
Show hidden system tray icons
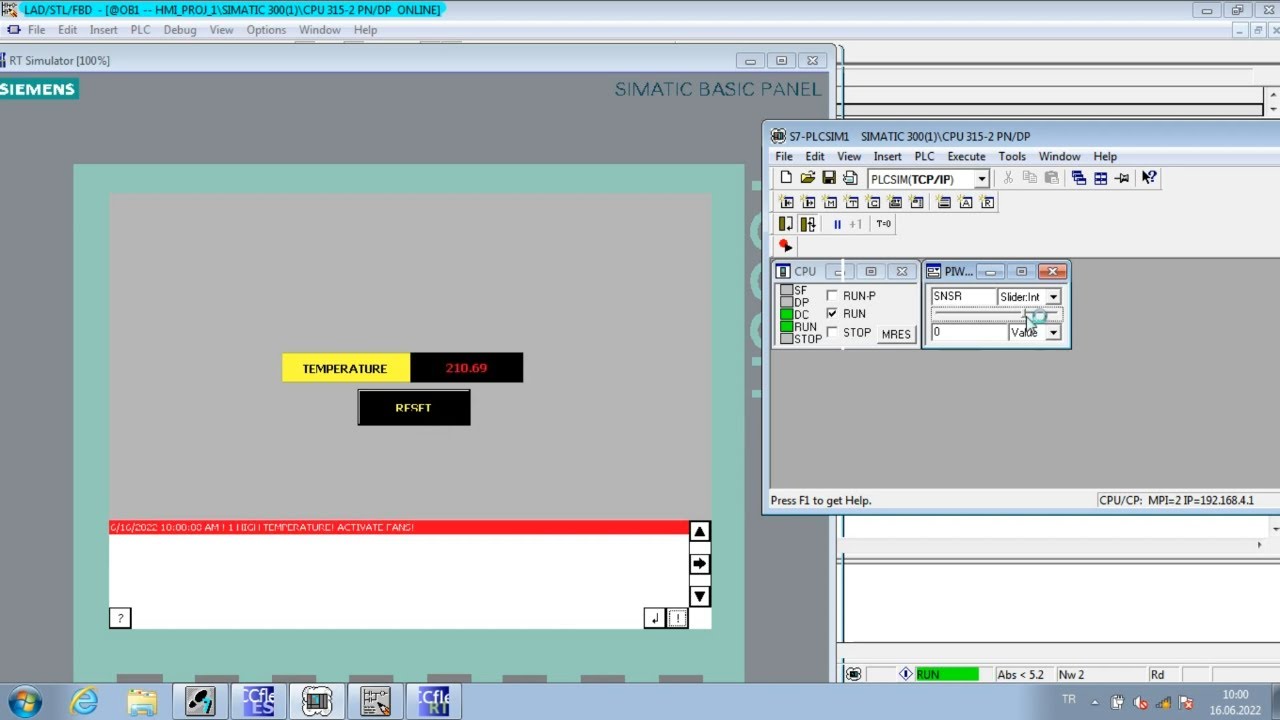click(x=1095, y=701)
